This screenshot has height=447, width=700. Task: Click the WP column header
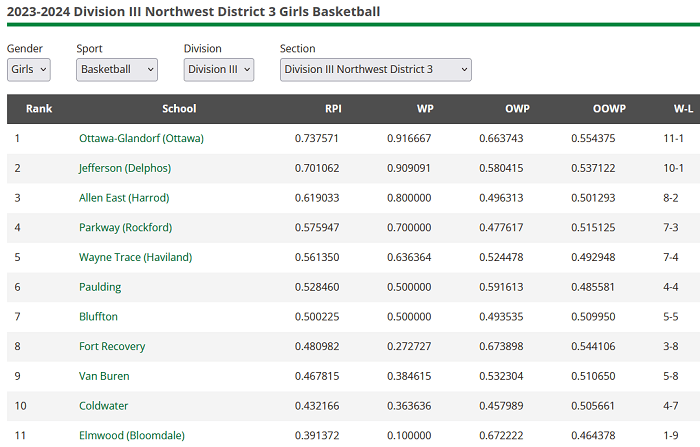tap(424, 109)
